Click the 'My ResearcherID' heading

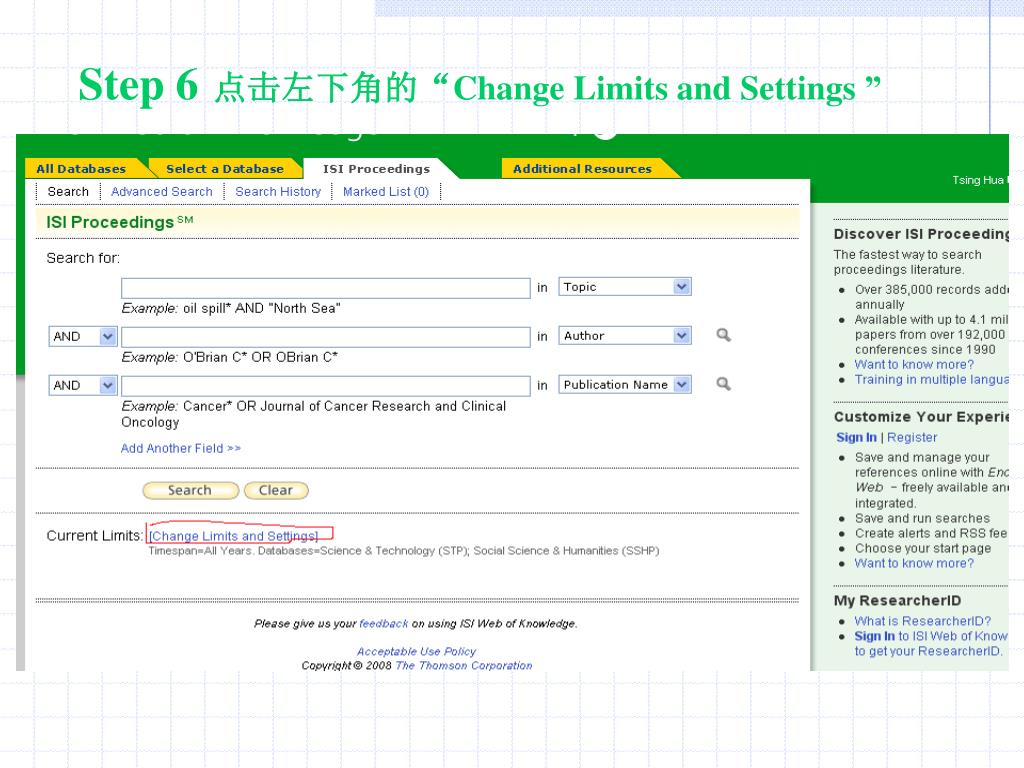click(x=897, y=601)
